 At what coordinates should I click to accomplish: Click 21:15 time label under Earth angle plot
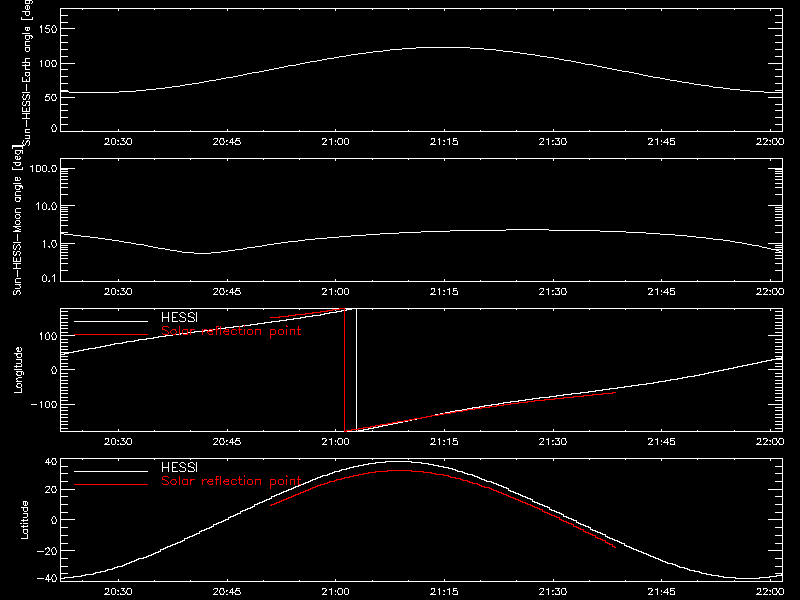(x=444, y=142)
